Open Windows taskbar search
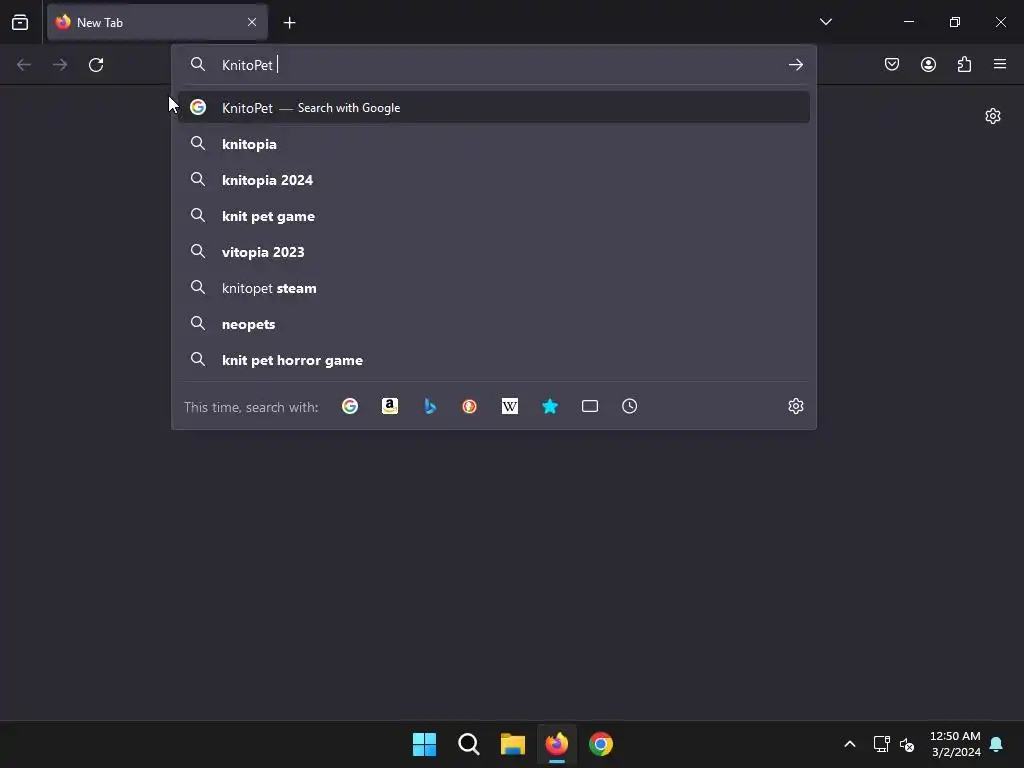 coord(469,744)
